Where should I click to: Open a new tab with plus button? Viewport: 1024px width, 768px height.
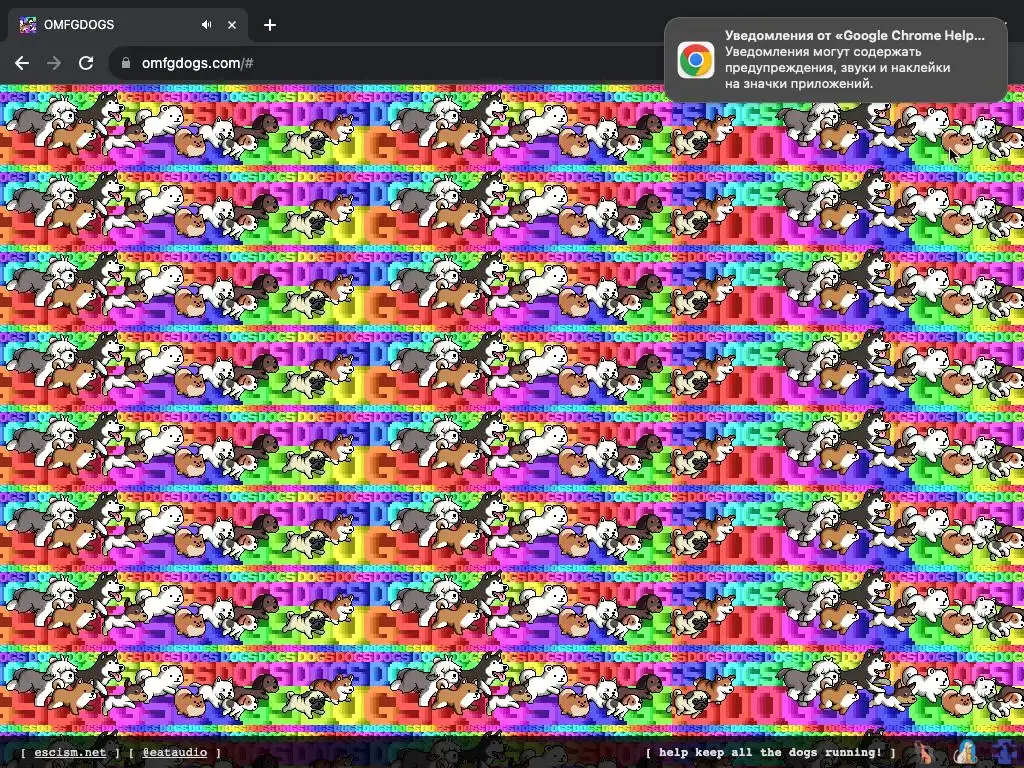270,25
